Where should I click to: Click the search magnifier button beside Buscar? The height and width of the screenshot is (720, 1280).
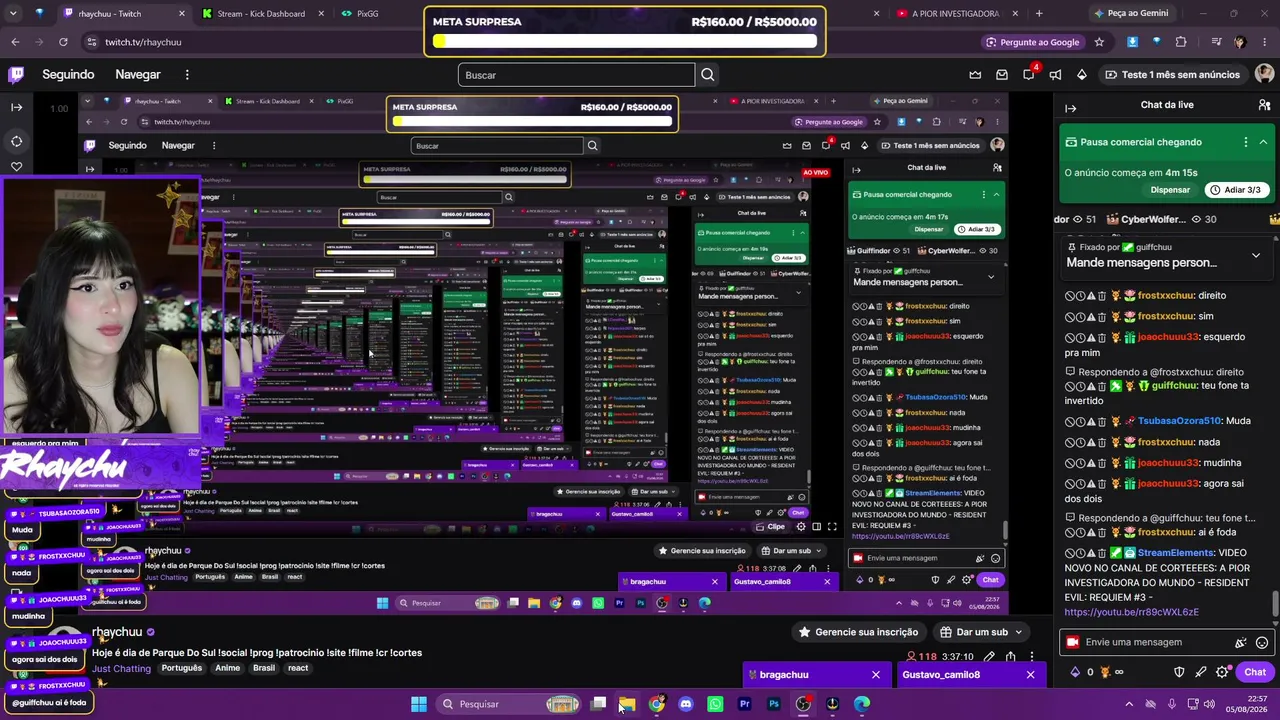(x=708, y=75)
